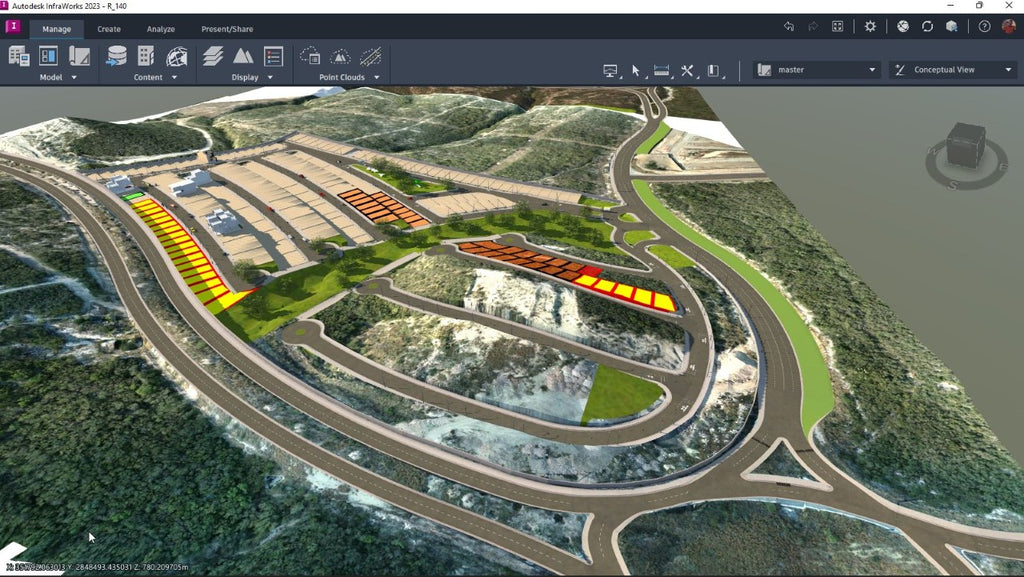This screenshot has width=1024, height=577.
Task: Click the measure distance ruler tool
Action: click(x=661, y=71)
